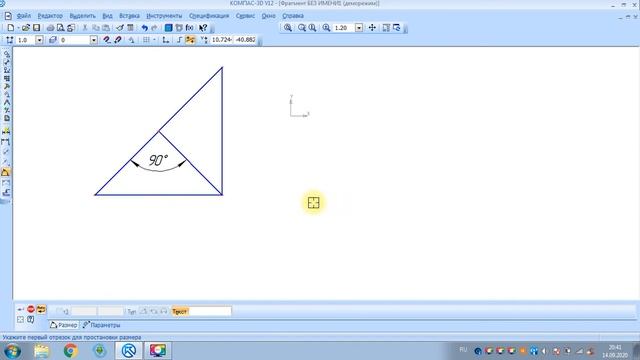This screenshot has width=640, height=360.
Task: Open an existing file
Action: click(x=26, y=28)
